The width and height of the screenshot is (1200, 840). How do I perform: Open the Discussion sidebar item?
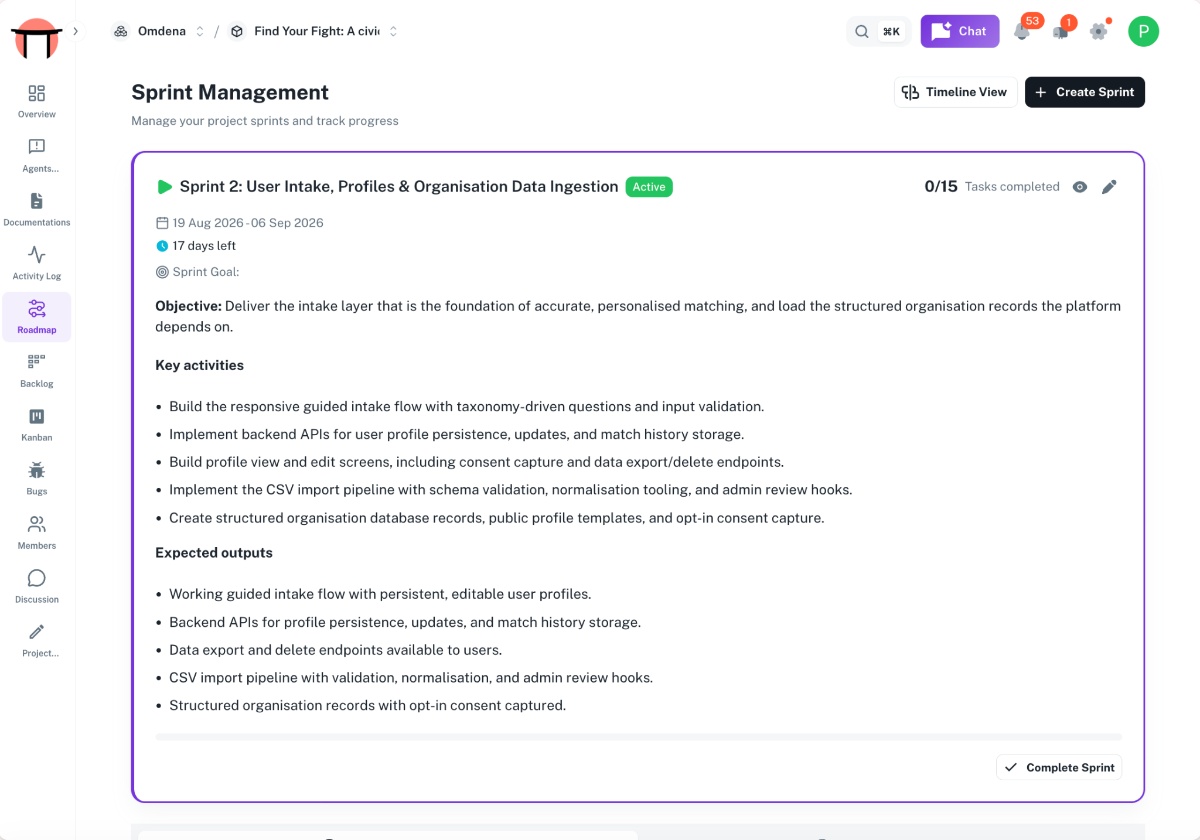pos(37,586)
